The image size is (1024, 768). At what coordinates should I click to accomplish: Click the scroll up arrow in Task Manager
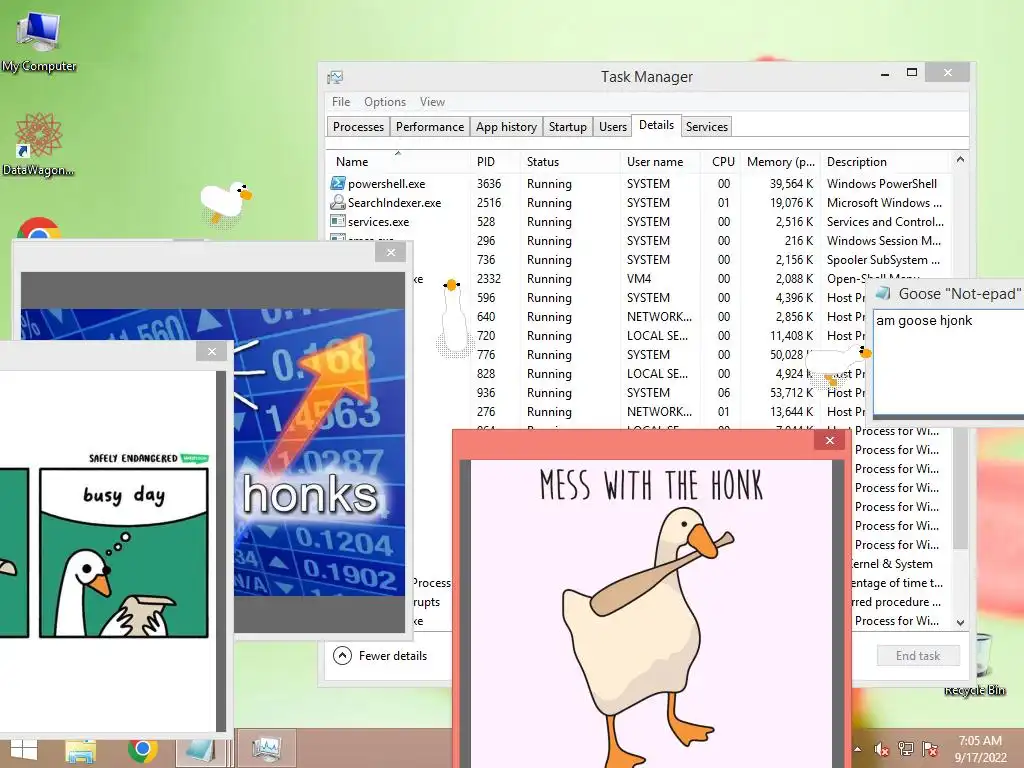(959, 159)
